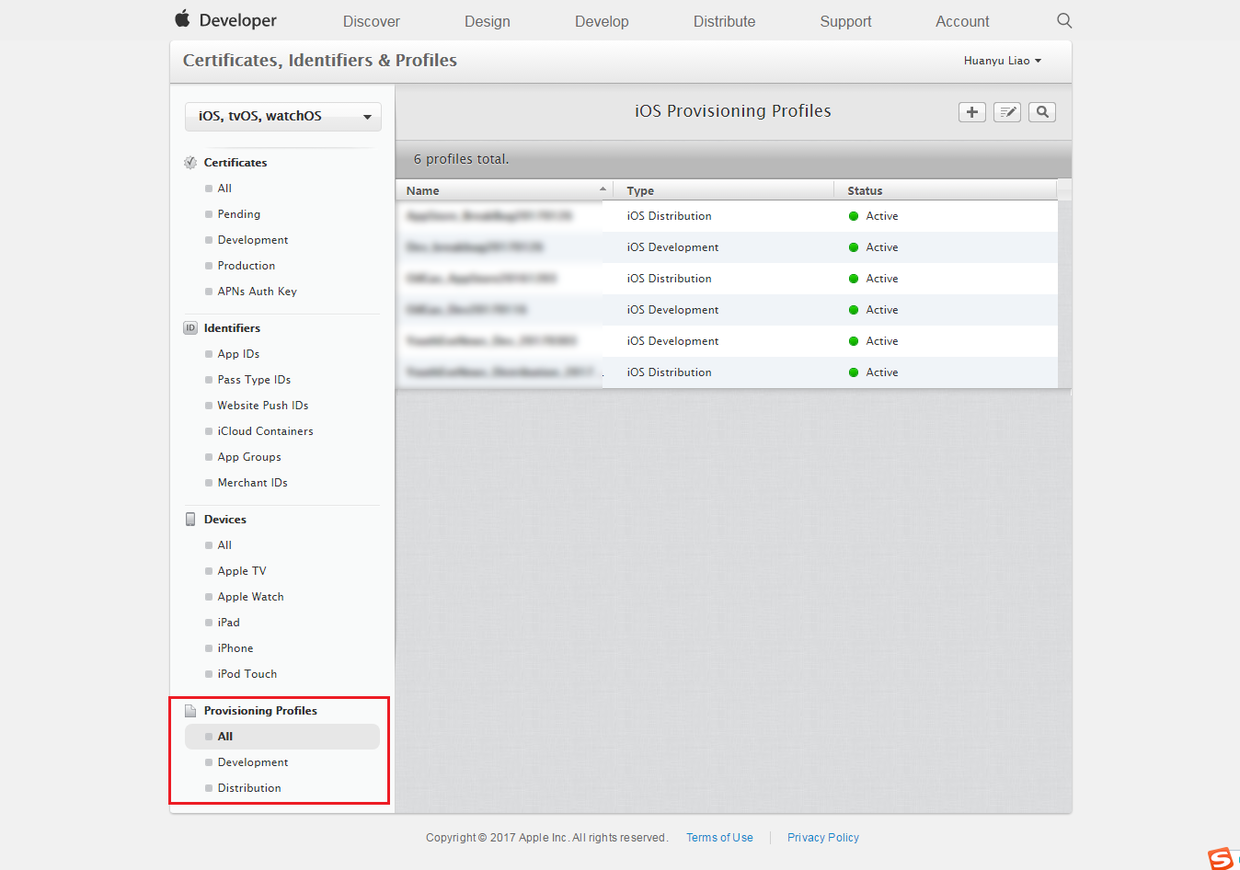Click the 6 profiles total text

(461, 159)
